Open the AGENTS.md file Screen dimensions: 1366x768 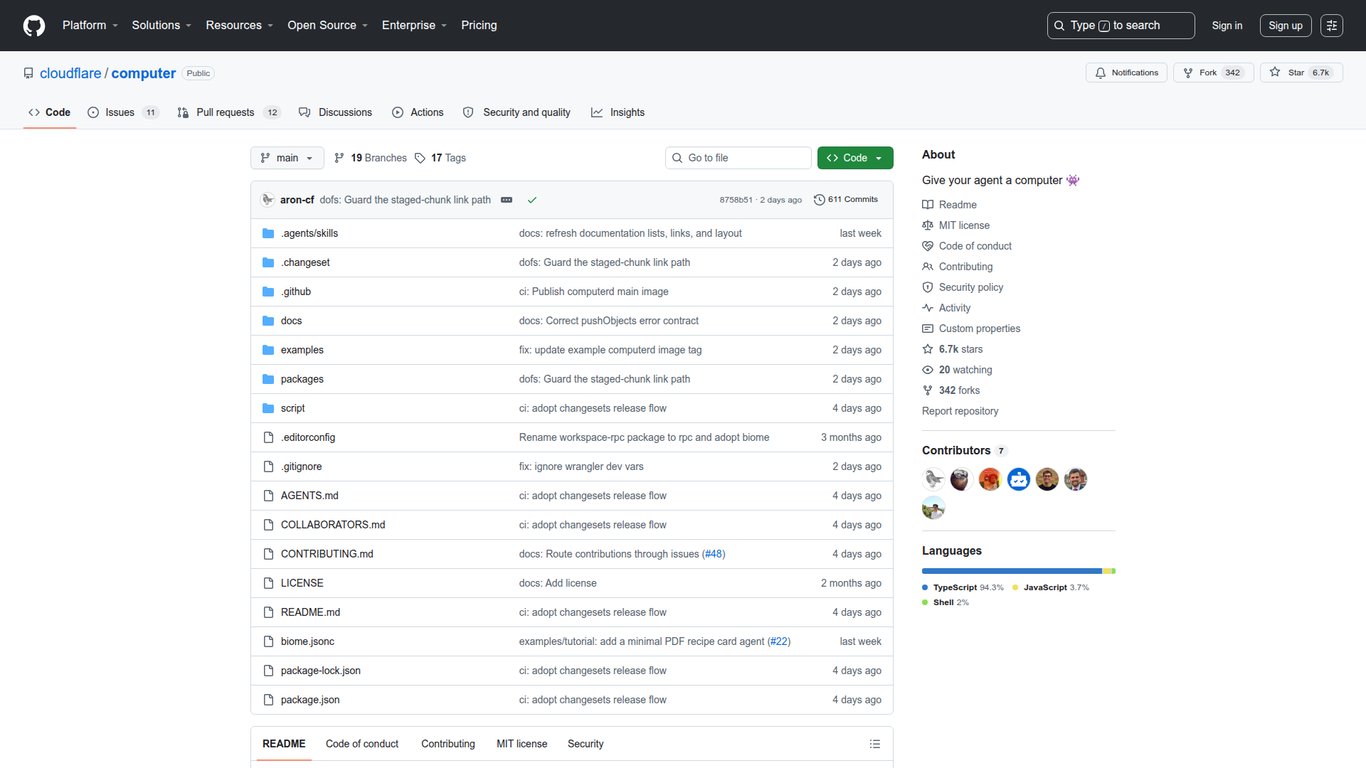coord(310,495)
